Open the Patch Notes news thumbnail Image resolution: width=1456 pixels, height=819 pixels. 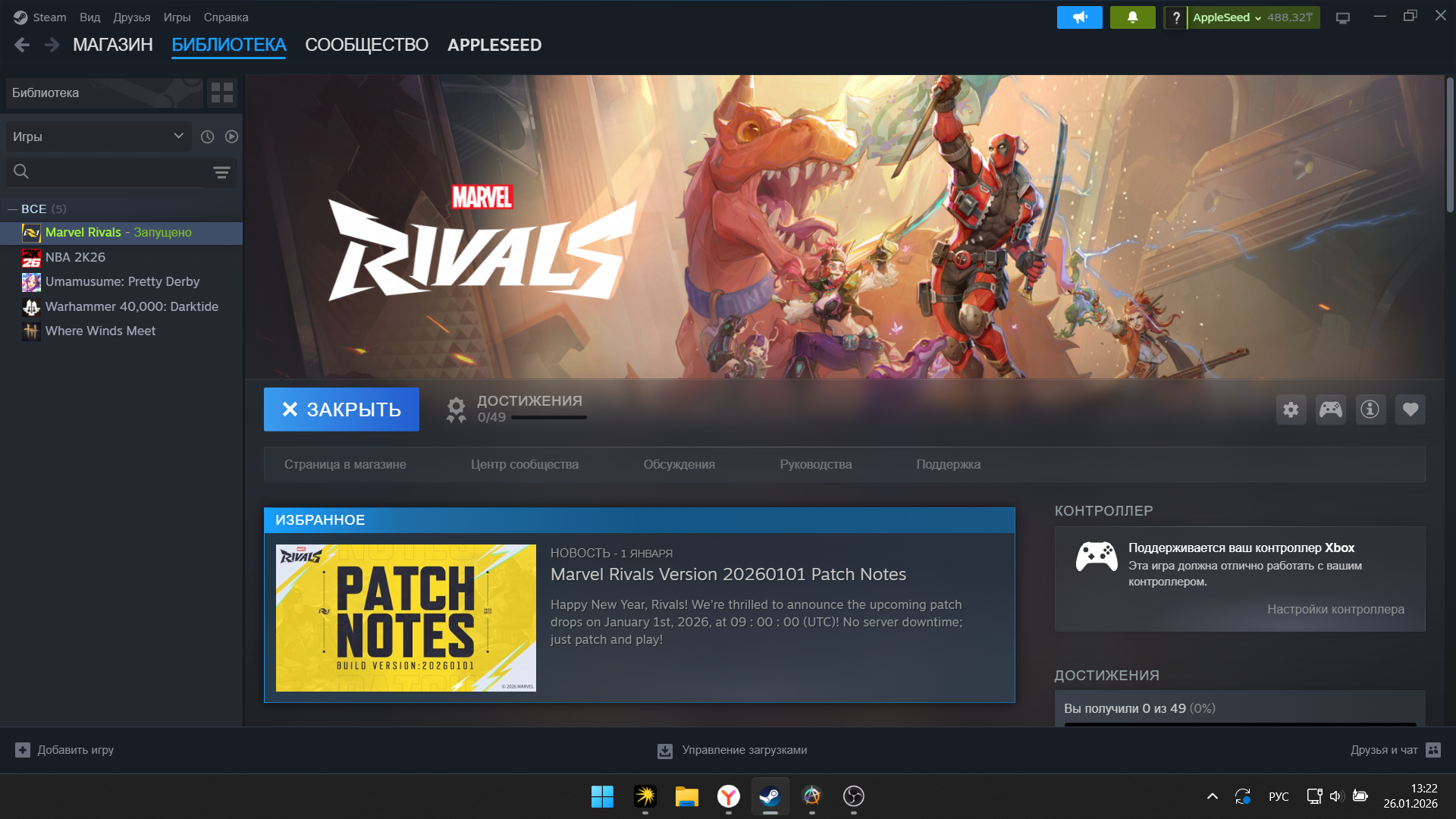tap(406, 617)
